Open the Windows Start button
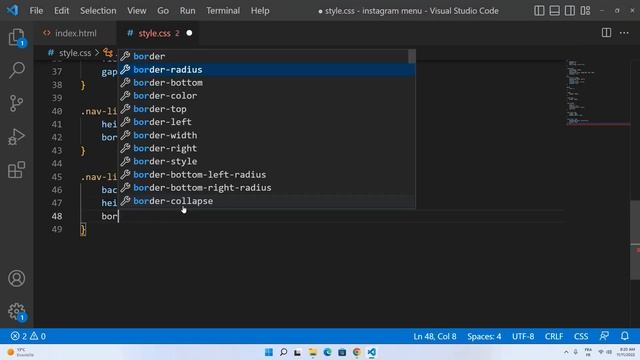This screenshot has height=360, width=640. click(269, 352)
